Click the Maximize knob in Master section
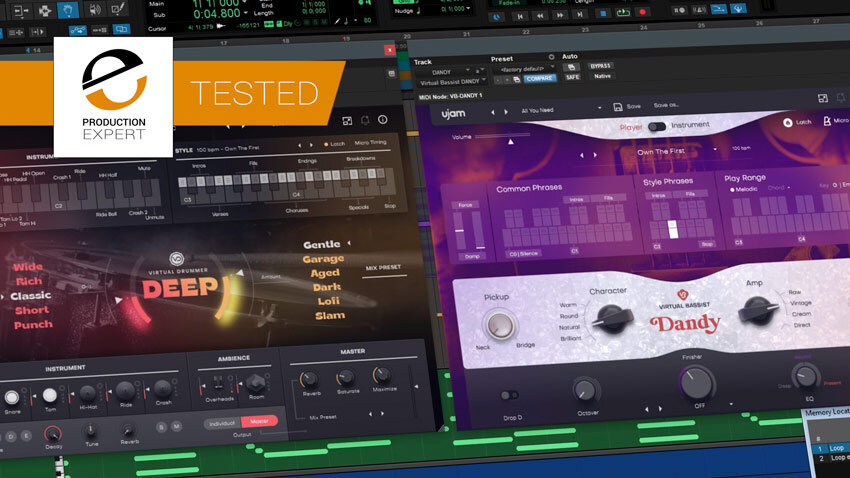The width and height of the screenshot is (850, 478). pyautogui.click(x=382, y=375)
